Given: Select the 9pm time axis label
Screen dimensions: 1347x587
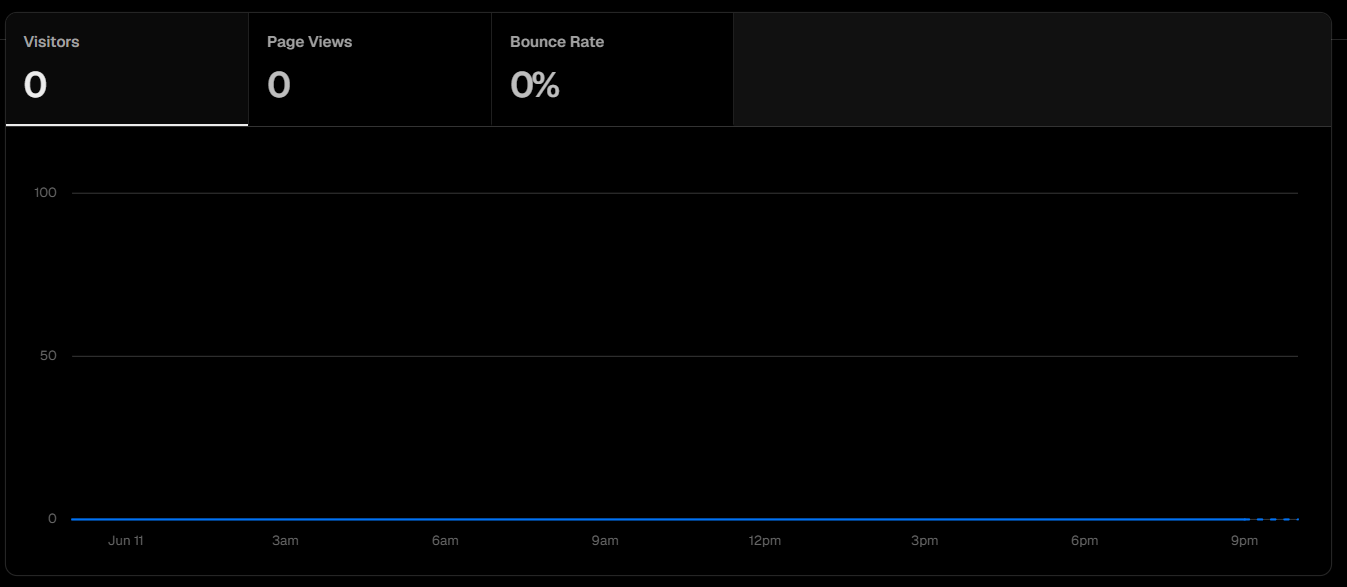Looking at the screenshot, I should click(1244, 541).
